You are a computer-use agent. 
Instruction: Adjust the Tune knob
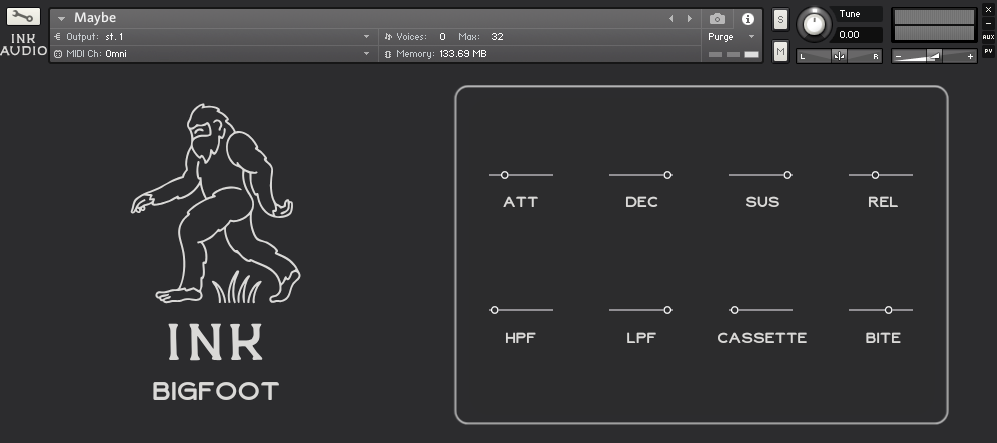815,25
